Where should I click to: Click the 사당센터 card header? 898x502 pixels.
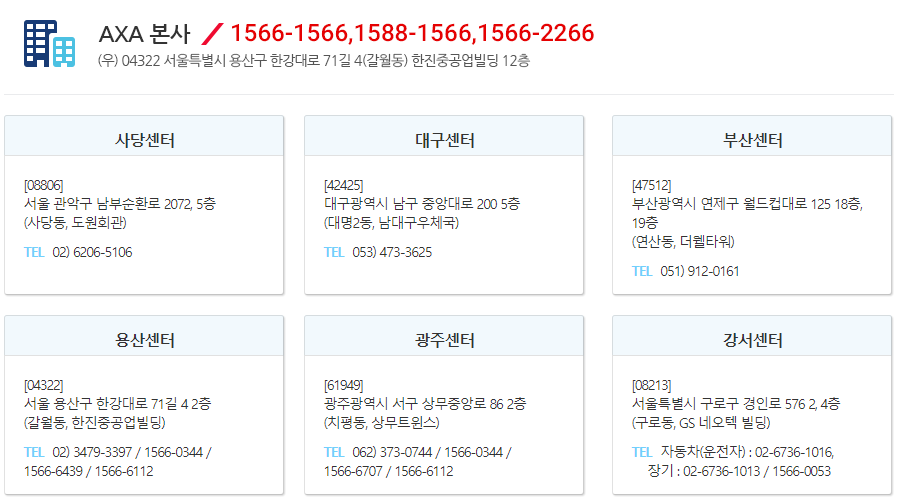144,136
